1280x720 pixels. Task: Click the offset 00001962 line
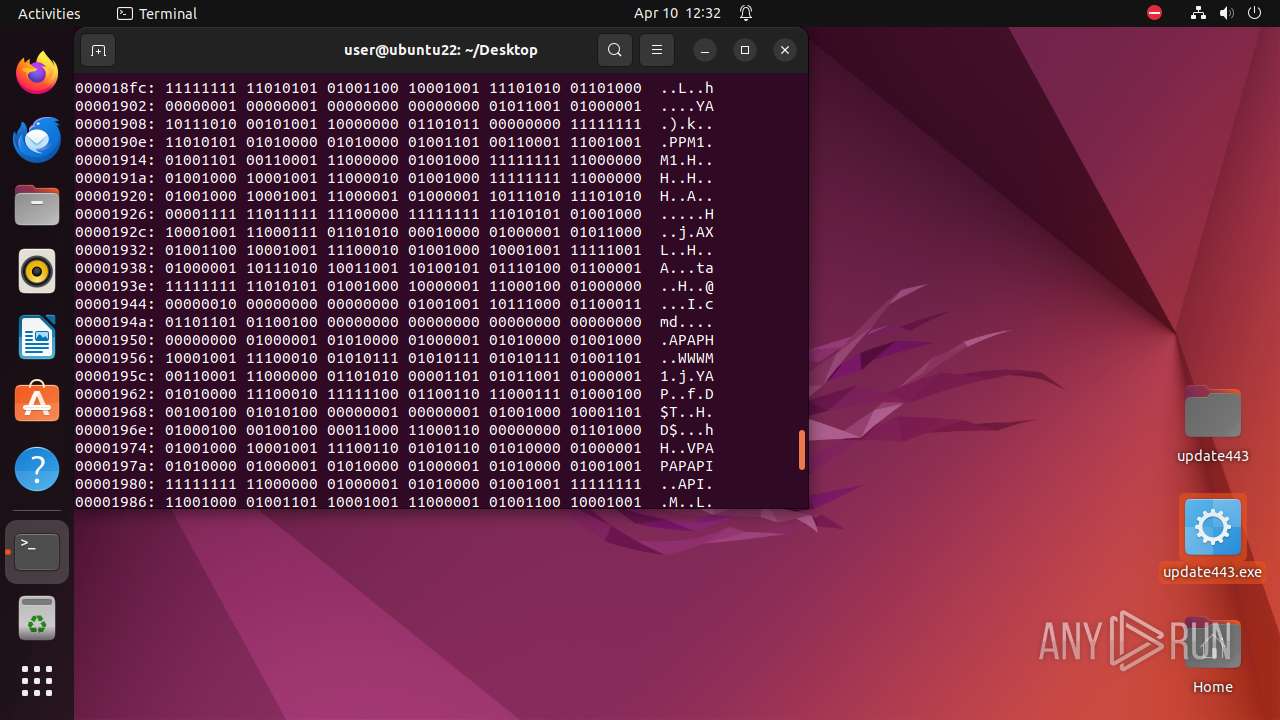(394, 394)
